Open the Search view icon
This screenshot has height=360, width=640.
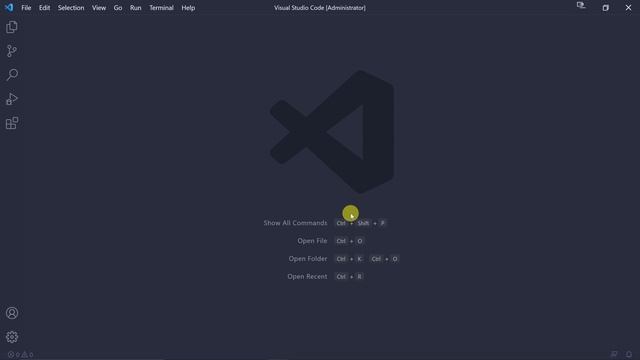point(12,75)
